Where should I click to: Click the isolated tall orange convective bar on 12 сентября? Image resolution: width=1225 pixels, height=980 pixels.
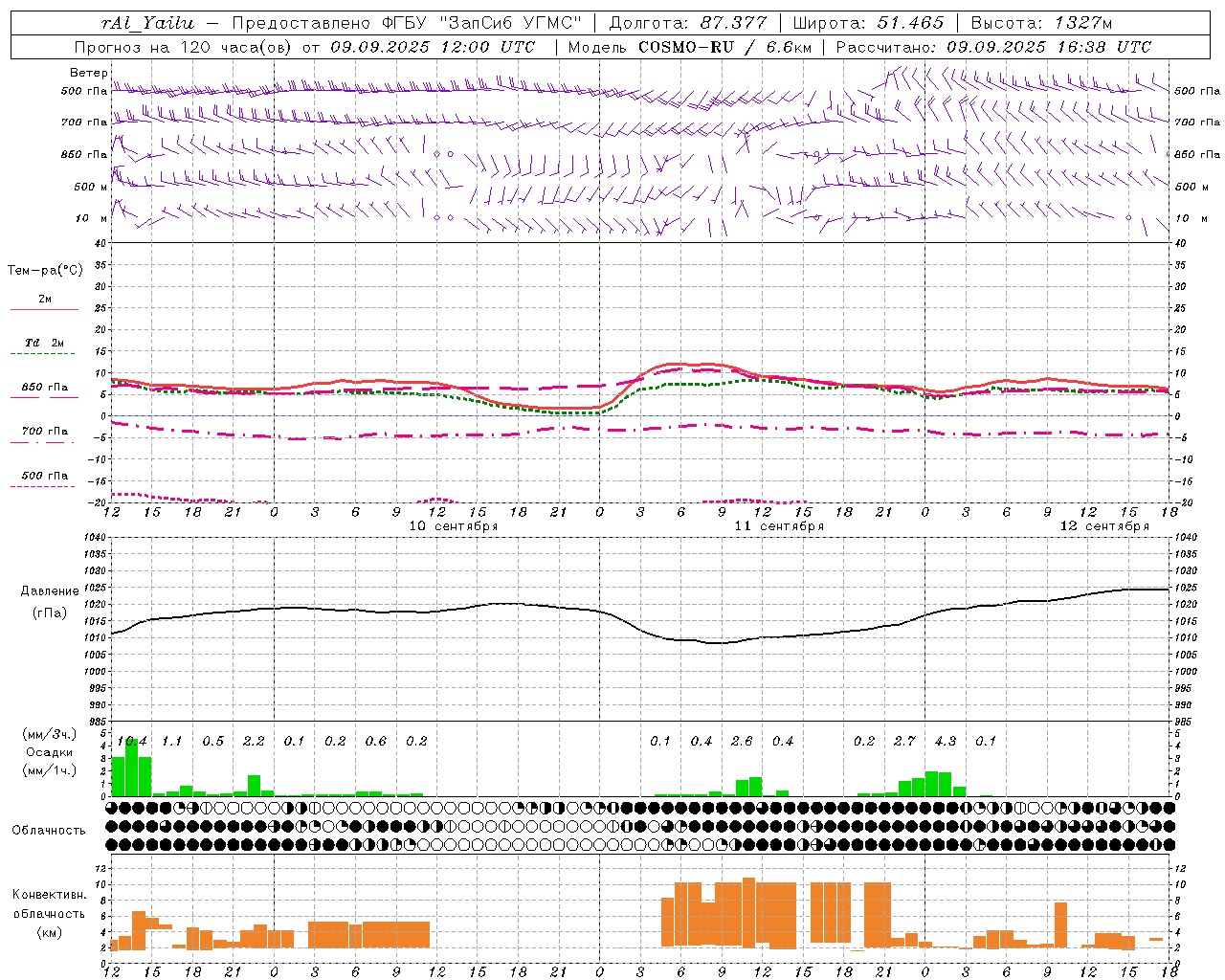pyautogui.click(x=1060, y=924)
